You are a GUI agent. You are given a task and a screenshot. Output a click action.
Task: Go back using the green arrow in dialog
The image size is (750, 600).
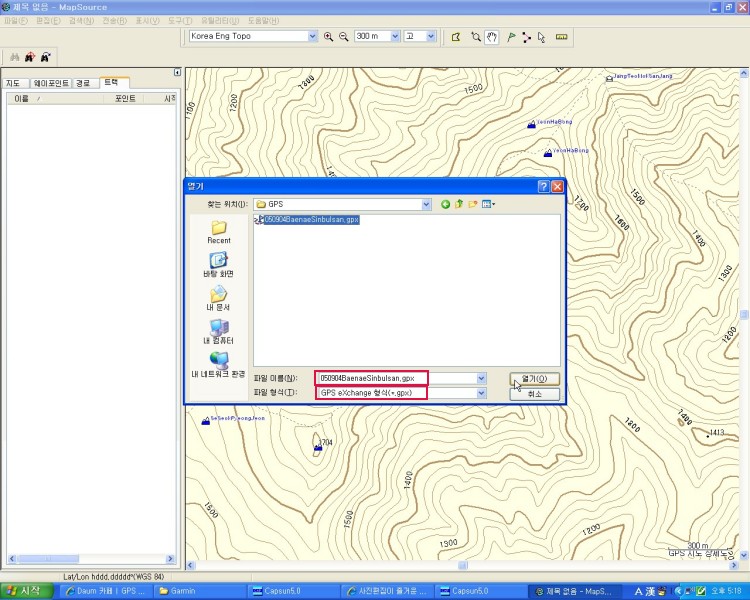click(445, 204)
